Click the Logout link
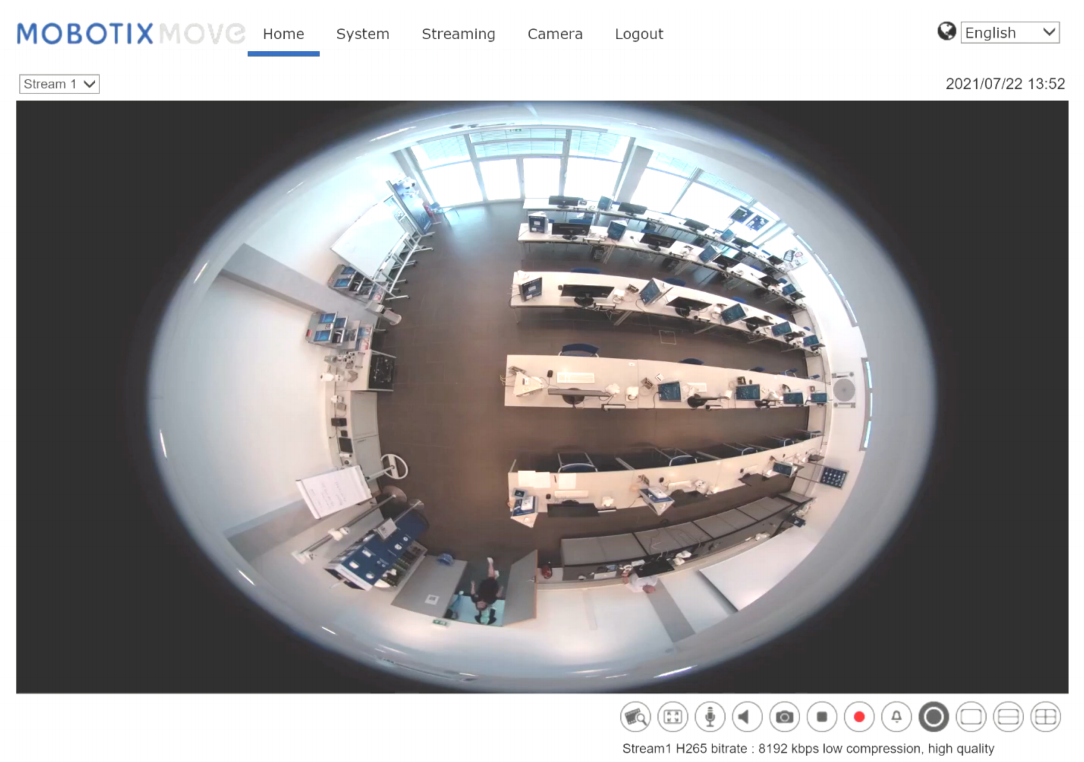 (x=639, y=34)
